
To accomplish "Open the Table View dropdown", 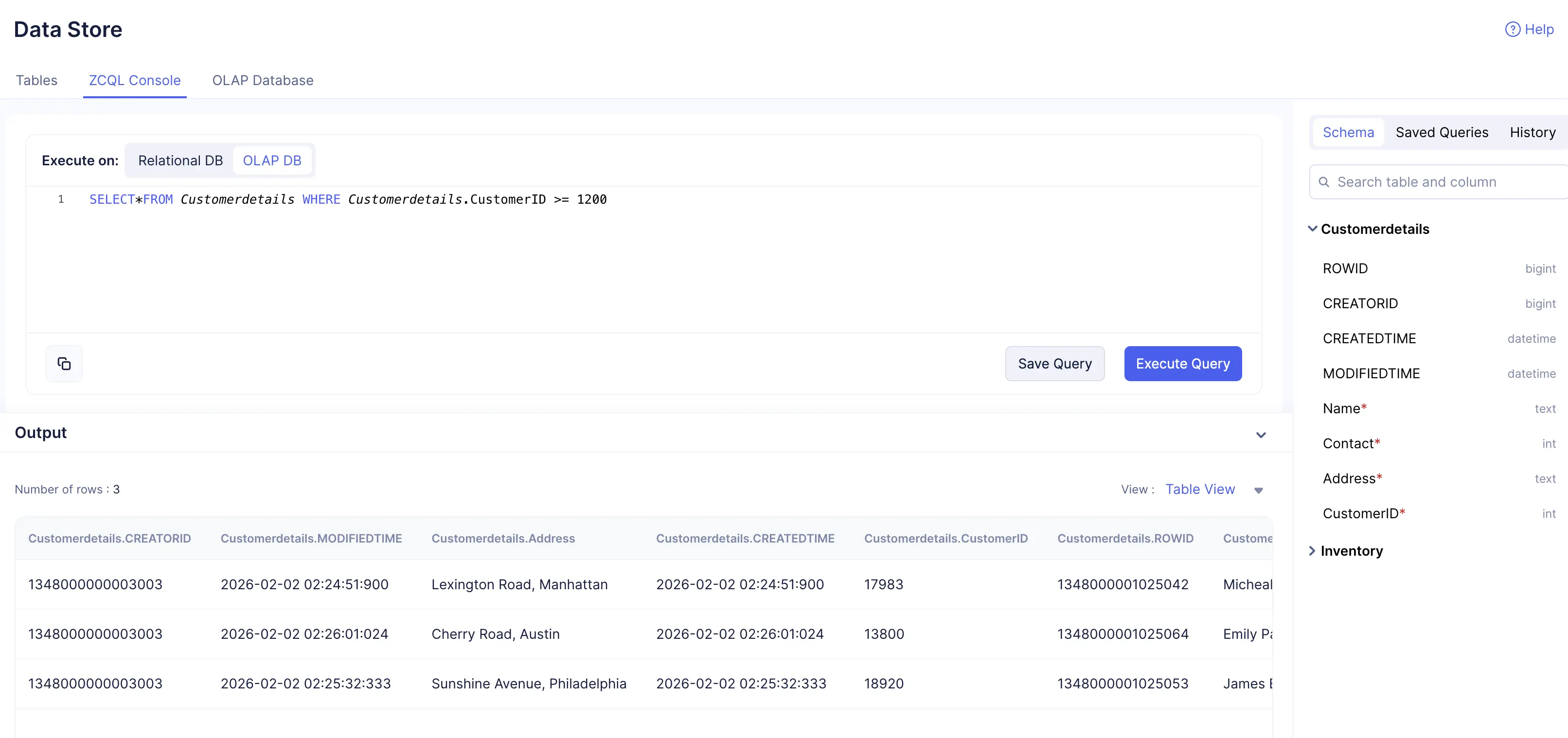I will click(x=1258, y=491).
